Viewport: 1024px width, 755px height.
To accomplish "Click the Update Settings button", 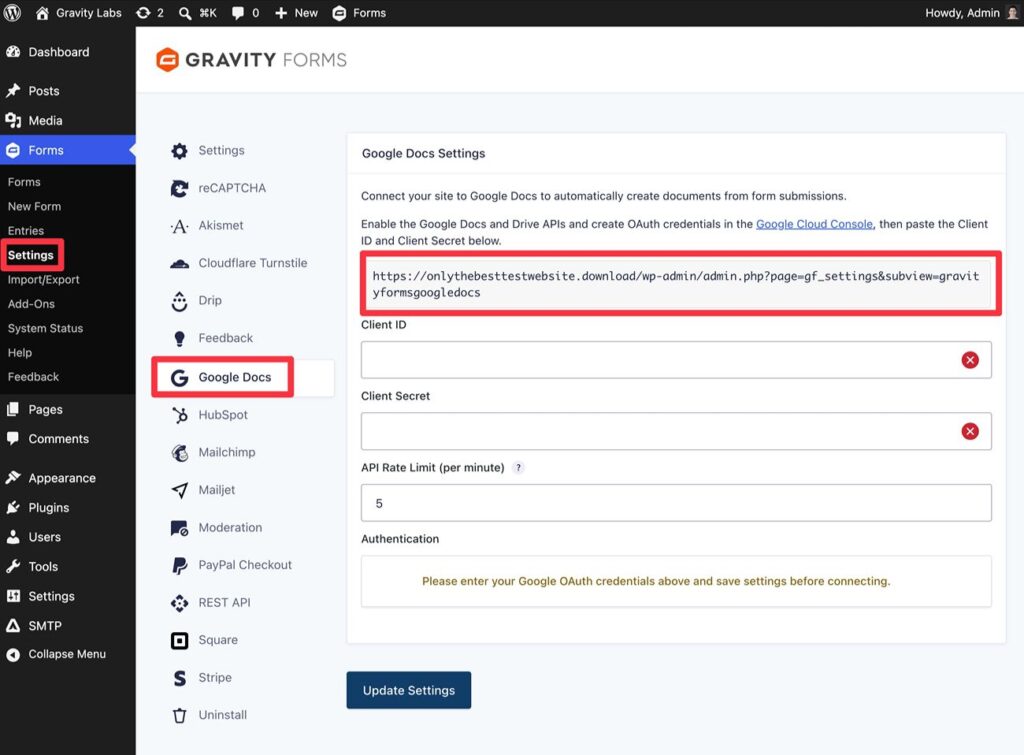I will coord(409,690).
